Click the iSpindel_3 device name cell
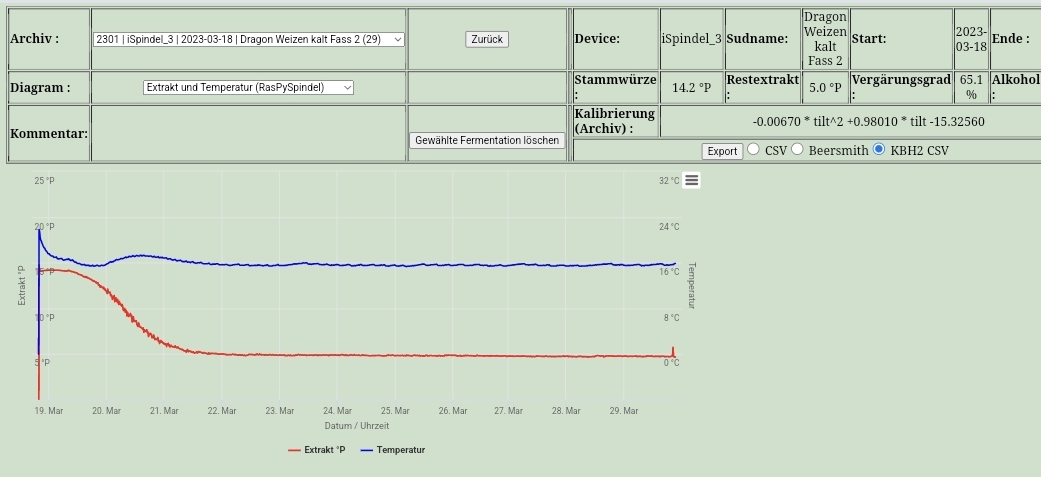The width and height of the screenshot is (1041, 477). pyautogui.click(x=691, y=39)
